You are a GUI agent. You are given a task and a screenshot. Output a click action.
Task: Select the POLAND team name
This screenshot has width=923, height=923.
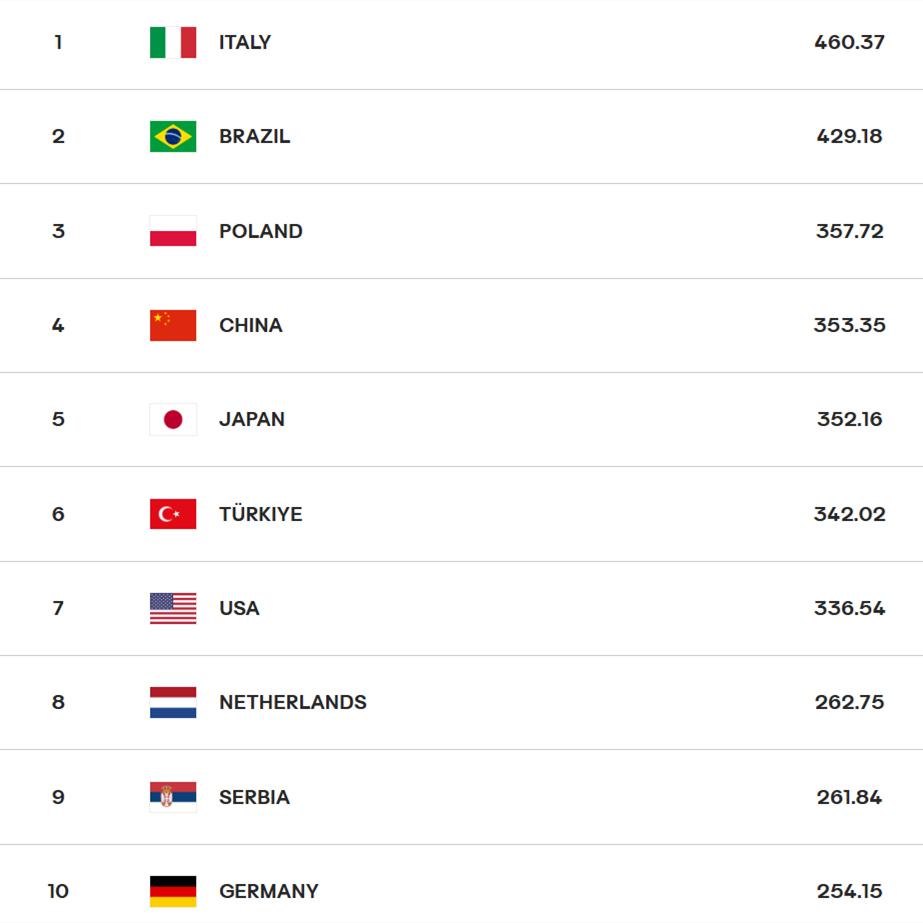tap(261, 231)
